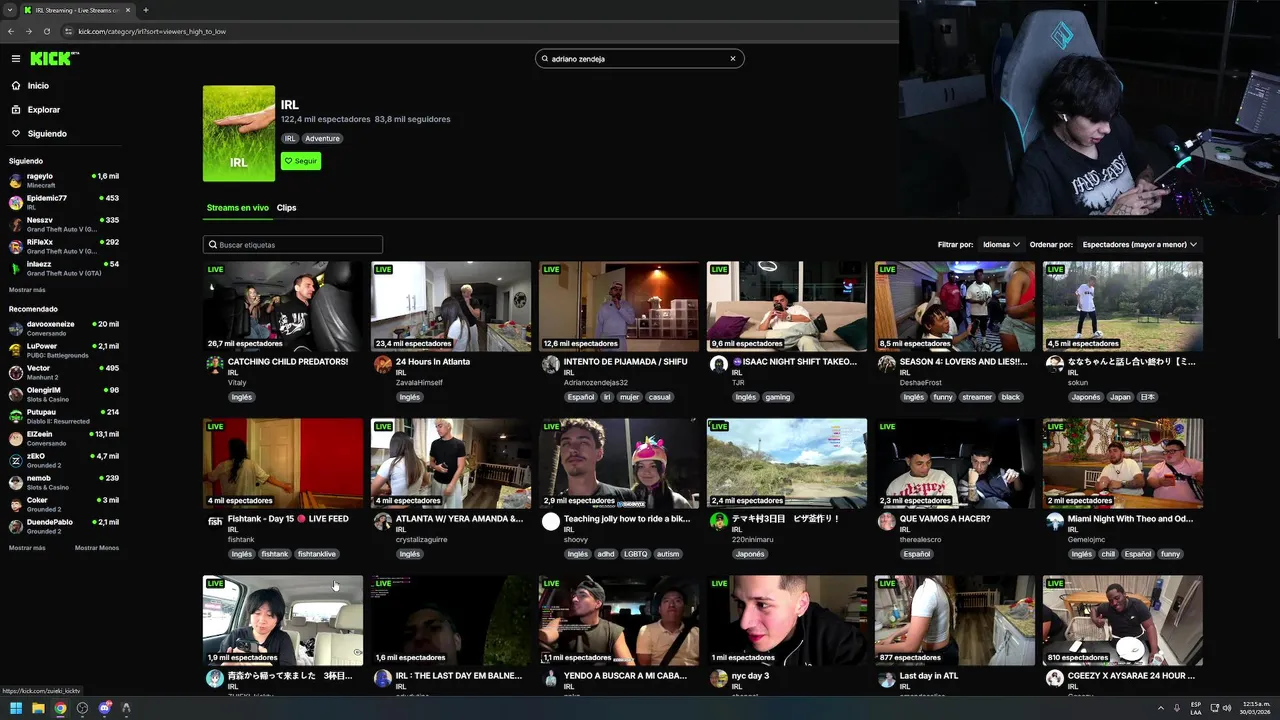Click the mujer tag under Adrianozendejas32

(x=630, y=397)
